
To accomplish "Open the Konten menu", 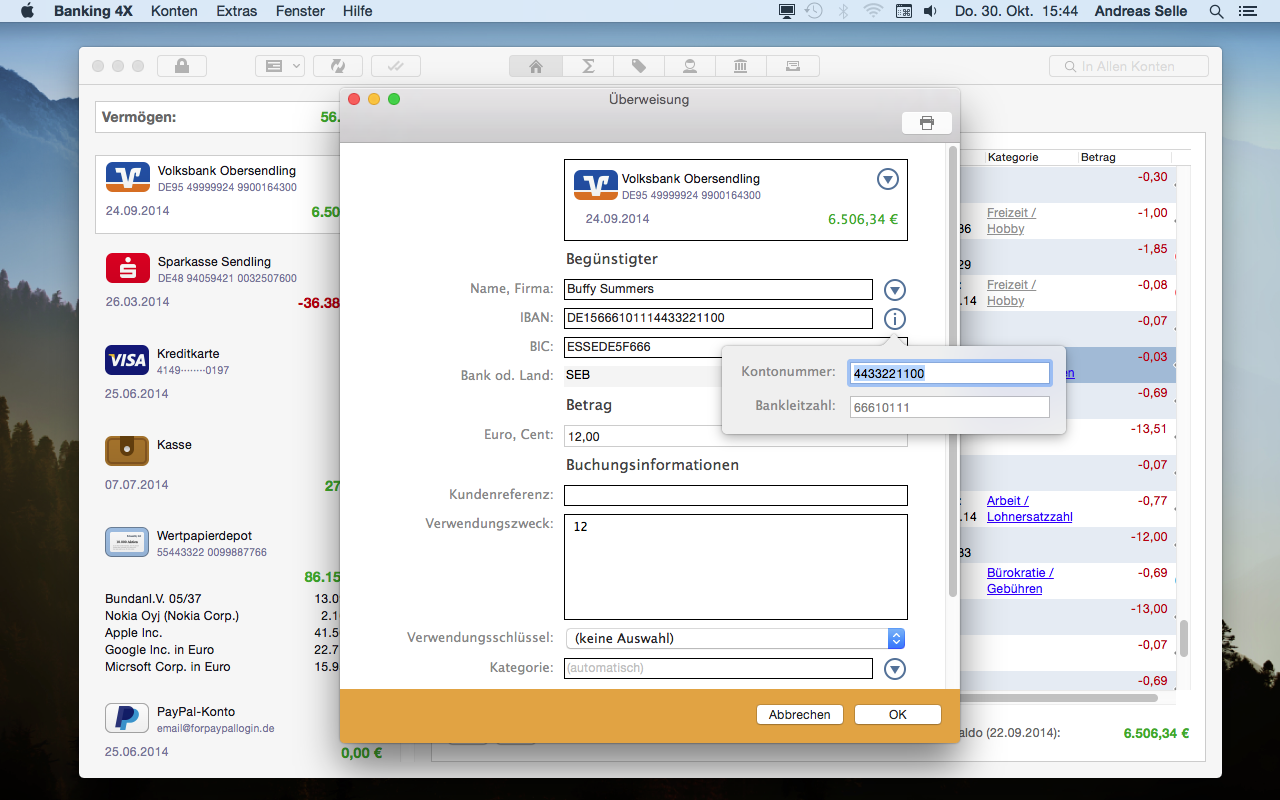I will tap(174, 11).
